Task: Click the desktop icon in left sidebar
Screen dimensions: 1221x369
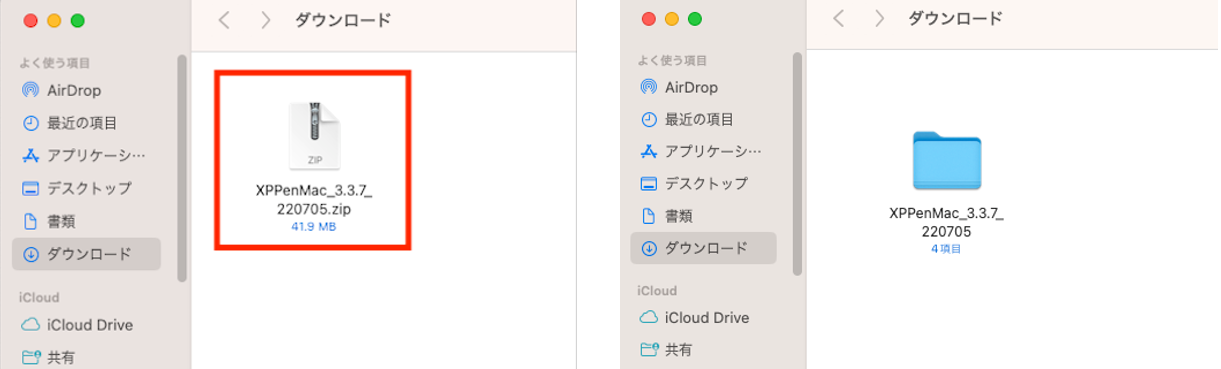Action: point(30,188)
